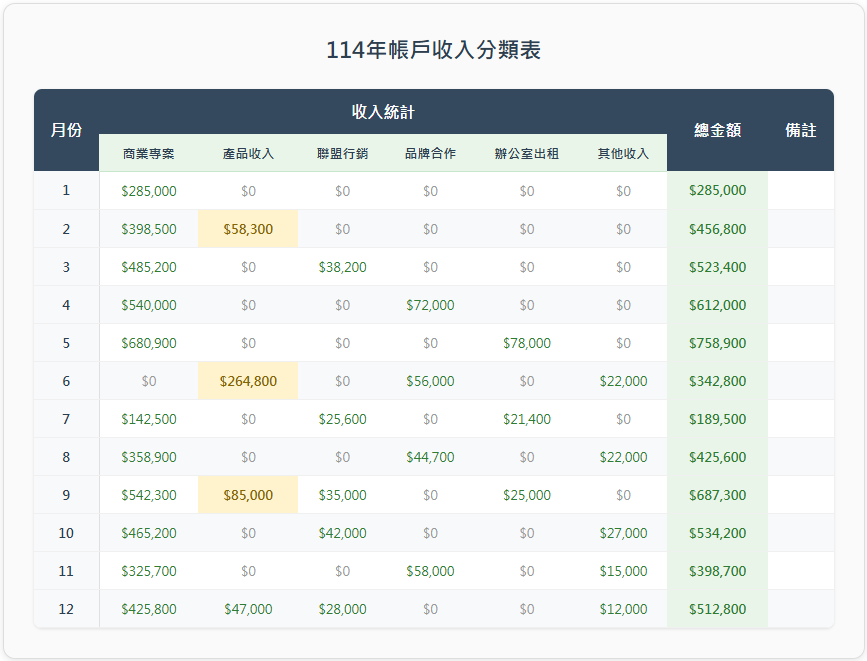The image size is (867, 661).
Task: Click the 其他收入 sub-header
Action: (623, 154)
